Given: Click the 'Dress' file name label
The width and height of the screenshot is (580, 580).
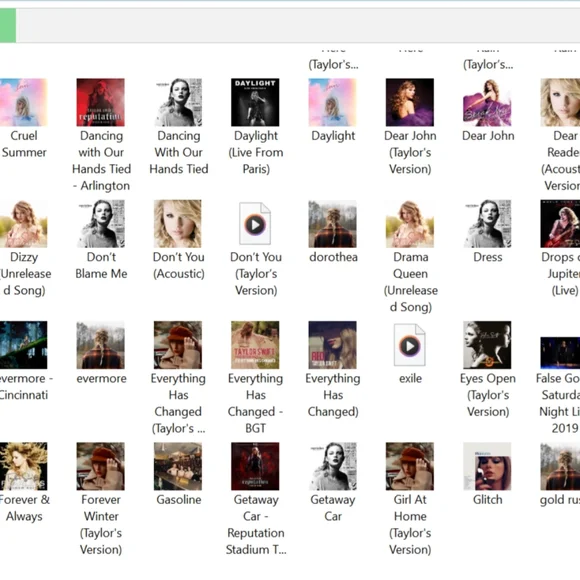Looking at the screenshot, I should click(x=488, y=257).
